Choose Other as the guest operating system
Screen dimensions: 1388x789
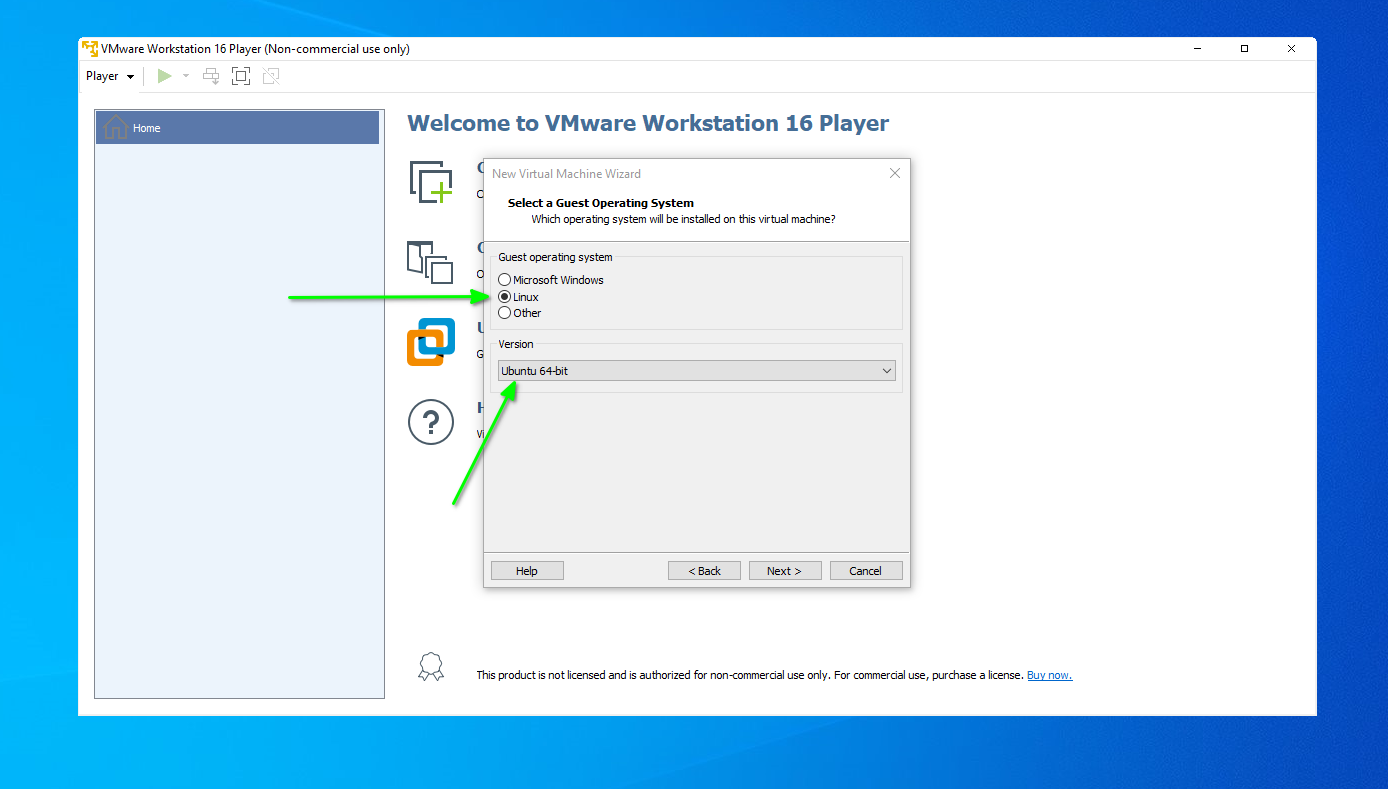504,312
